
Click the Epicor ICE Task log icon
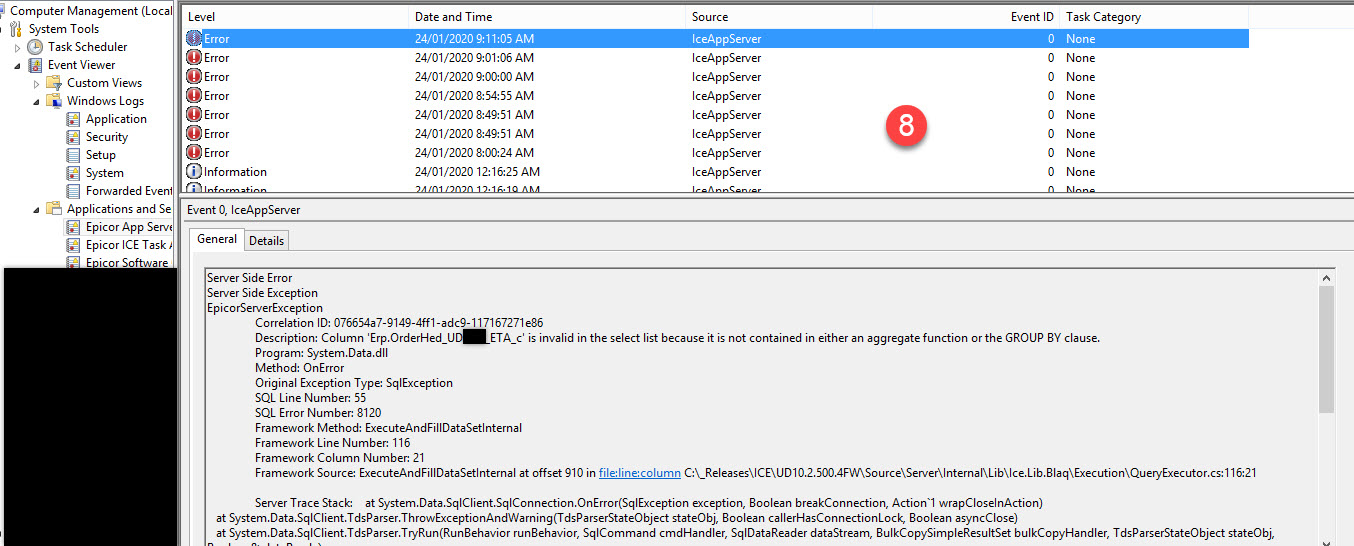[73, 245]
